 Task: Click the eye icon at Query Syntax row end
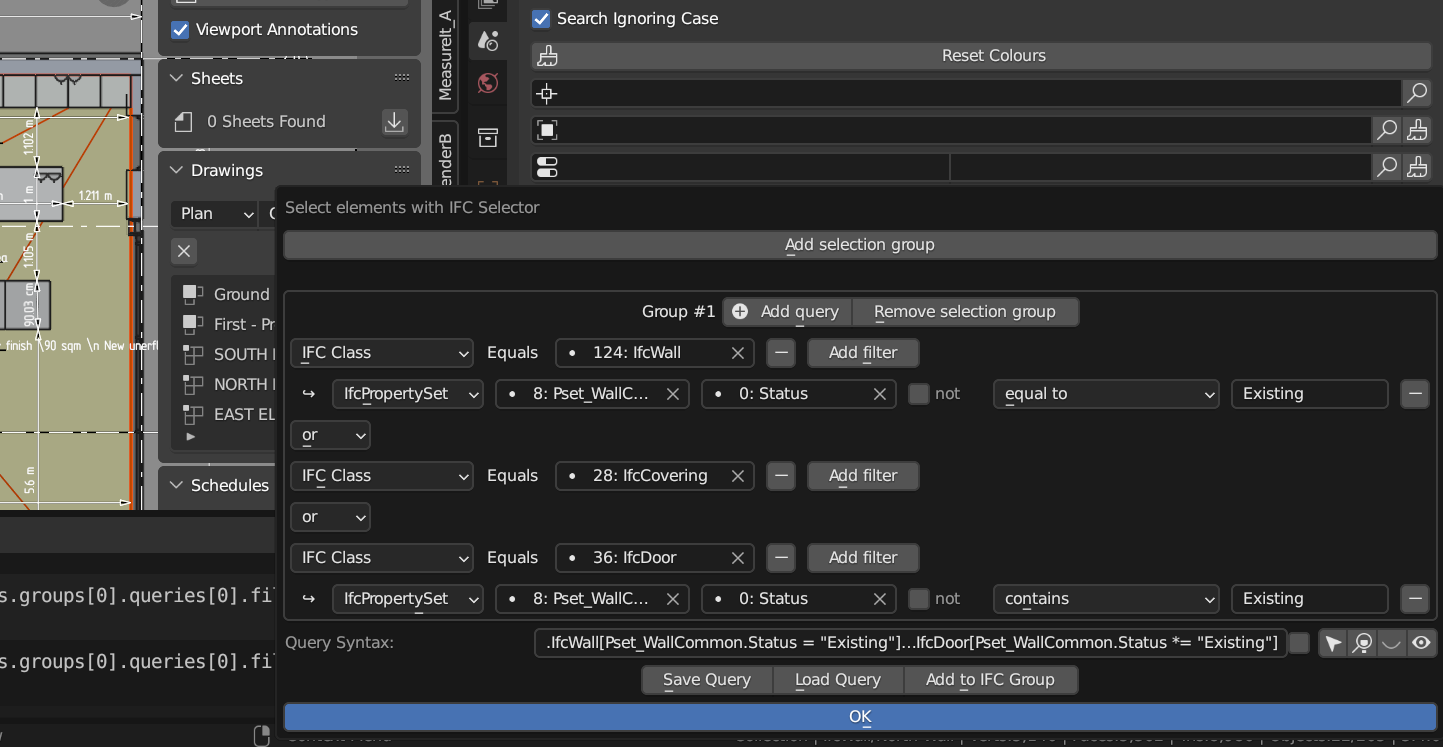[x=1421, y=643]
